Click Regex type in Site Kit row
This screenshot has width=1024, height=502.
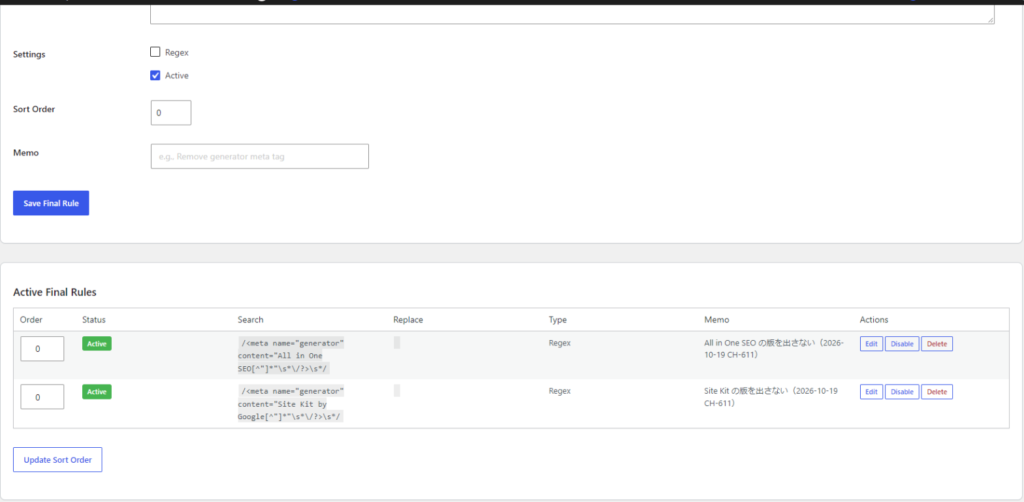[560, 391]
